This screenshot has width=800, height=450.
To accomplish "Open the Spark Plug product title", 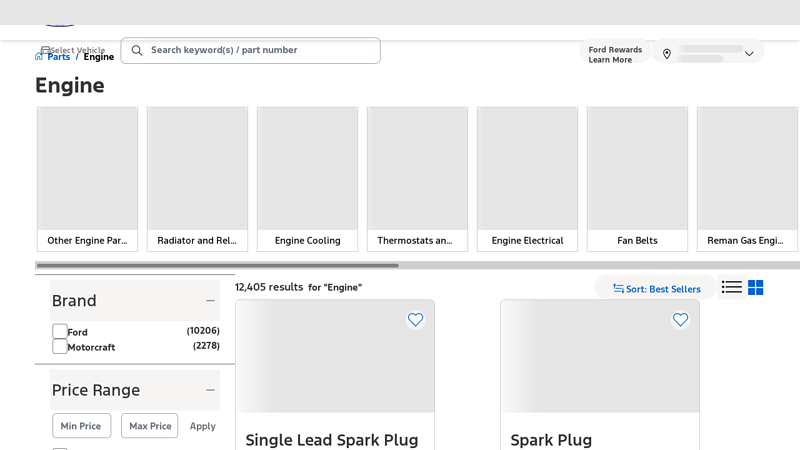I will [x=551, y=440].
